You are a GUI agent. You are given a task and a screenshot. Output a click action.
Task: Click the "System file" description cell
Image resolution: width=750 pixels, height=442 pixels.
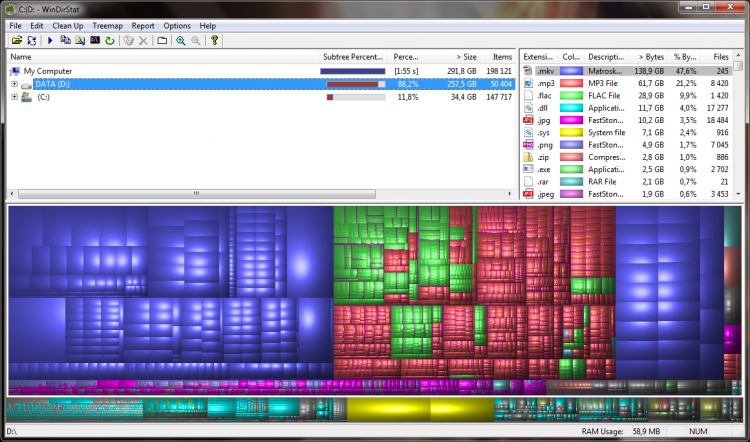click(607, 133)
